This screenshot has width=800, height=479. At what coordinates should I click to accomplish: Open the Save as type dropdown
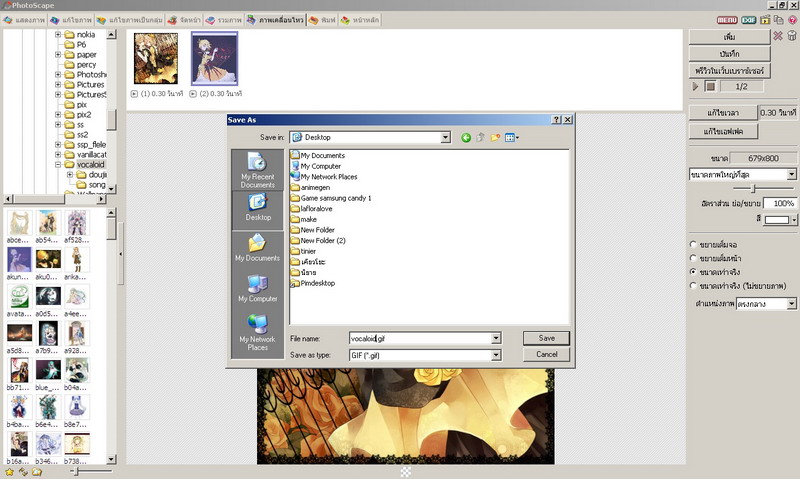click(495, 355)
